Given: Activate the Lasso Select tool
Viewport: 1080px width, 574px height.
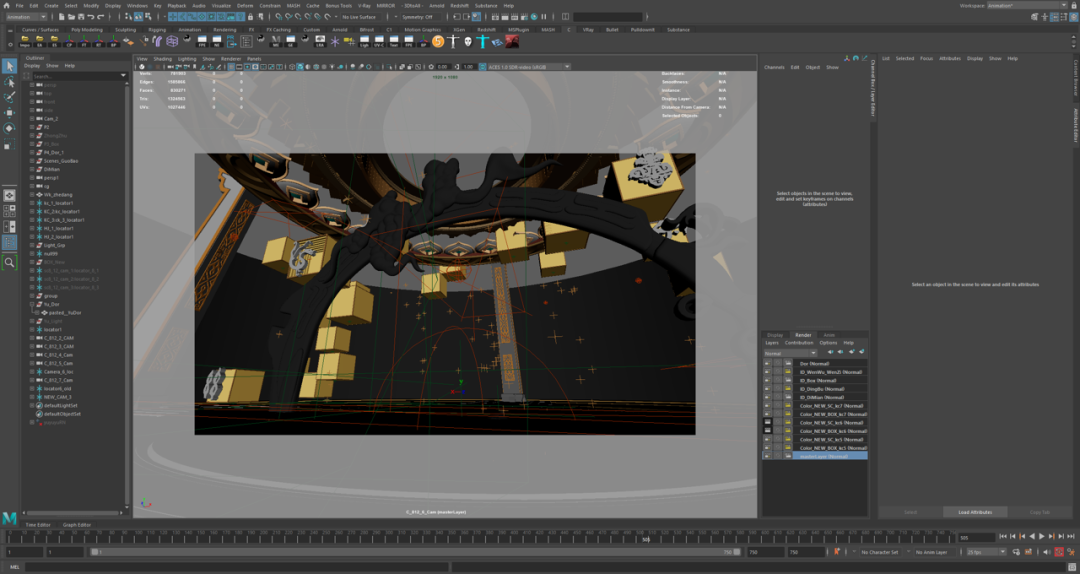Looking at the screenshot, I should [10, 82].
